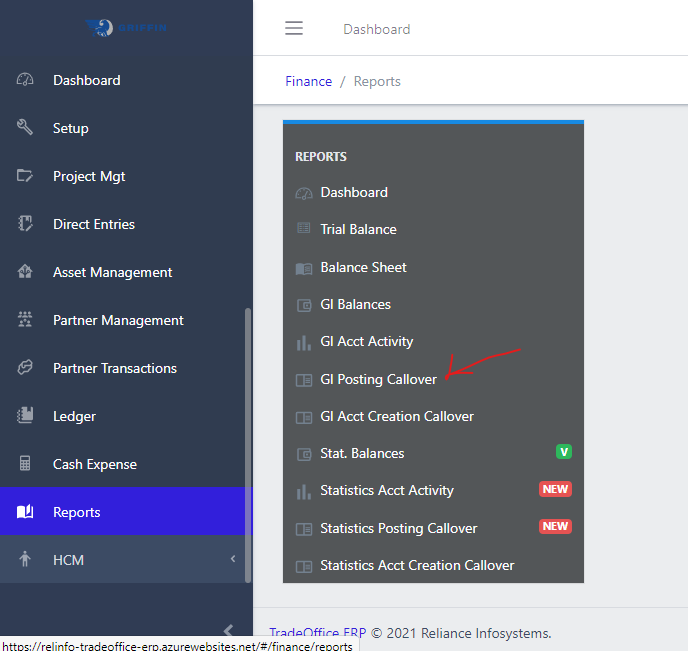Select the GI Posting Callover report
This screenshot has width=688, height=651.
pyautogui.click(x=378, y=379)
